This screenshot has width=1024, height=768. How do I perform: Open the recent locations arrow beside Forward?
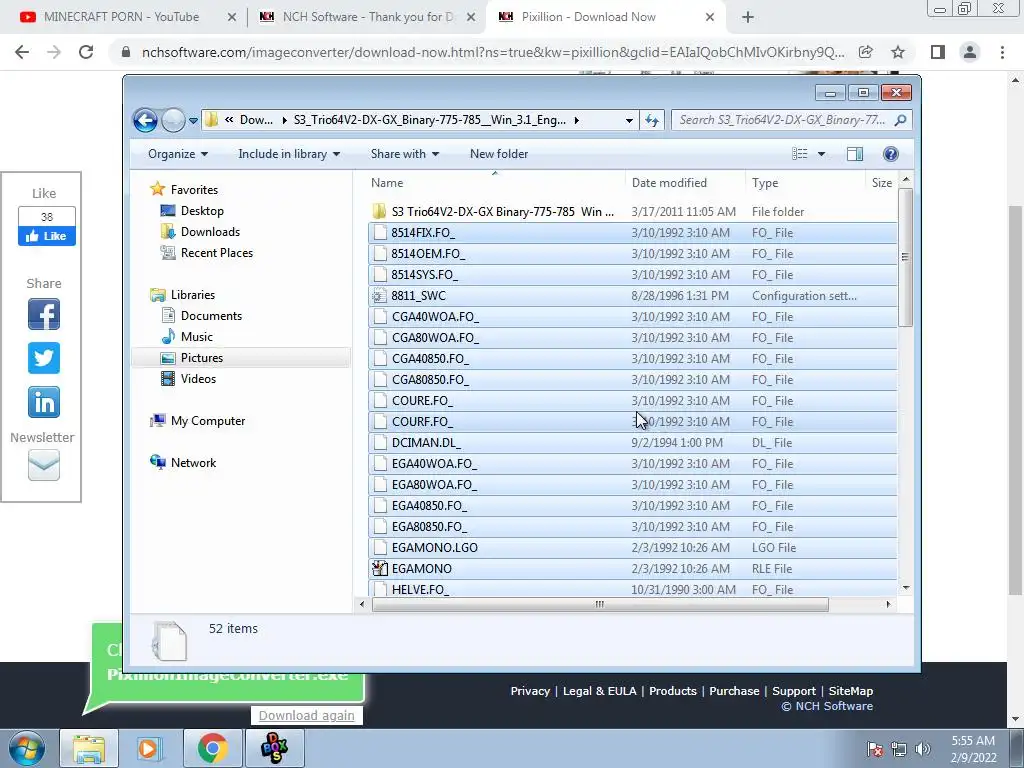pos(193,120)
